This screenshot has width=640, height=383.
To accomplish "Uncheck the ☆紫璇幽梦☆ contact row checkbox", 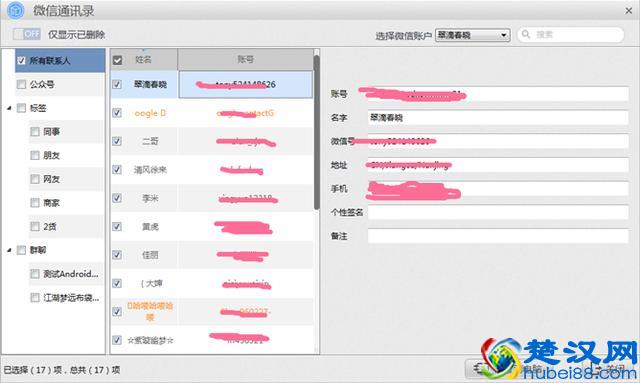I will [x=117, y=340].
